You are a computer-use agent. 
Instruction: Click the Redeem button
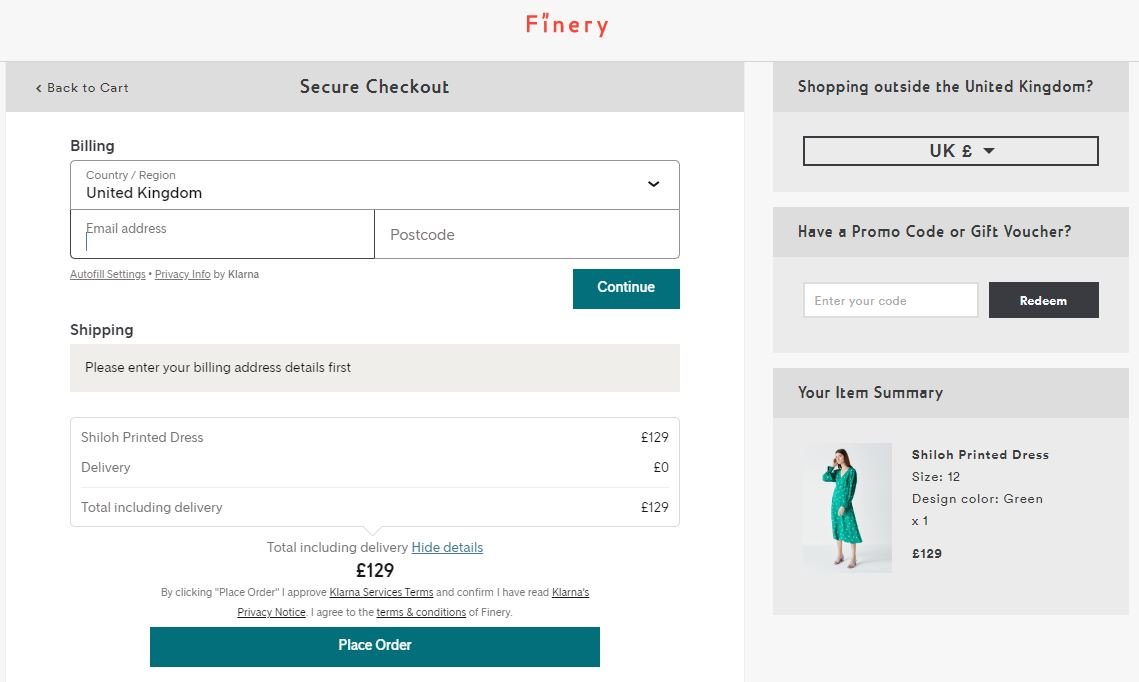[1043, 300]
